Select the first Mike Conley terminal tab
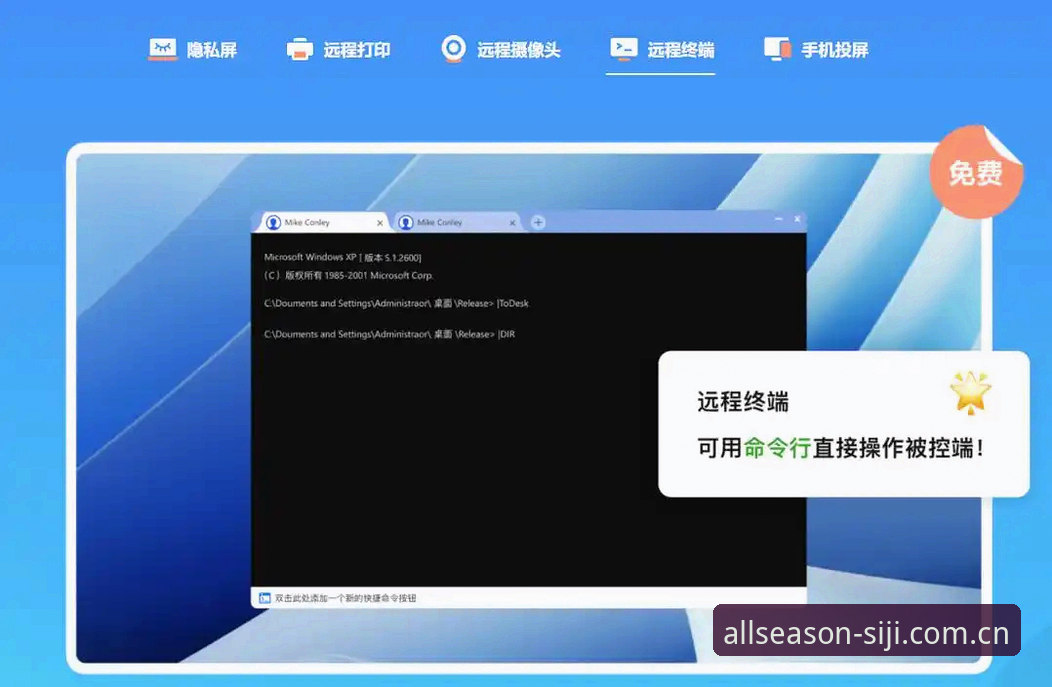This screenshot has height=687, width=1052. pos(324,222)
